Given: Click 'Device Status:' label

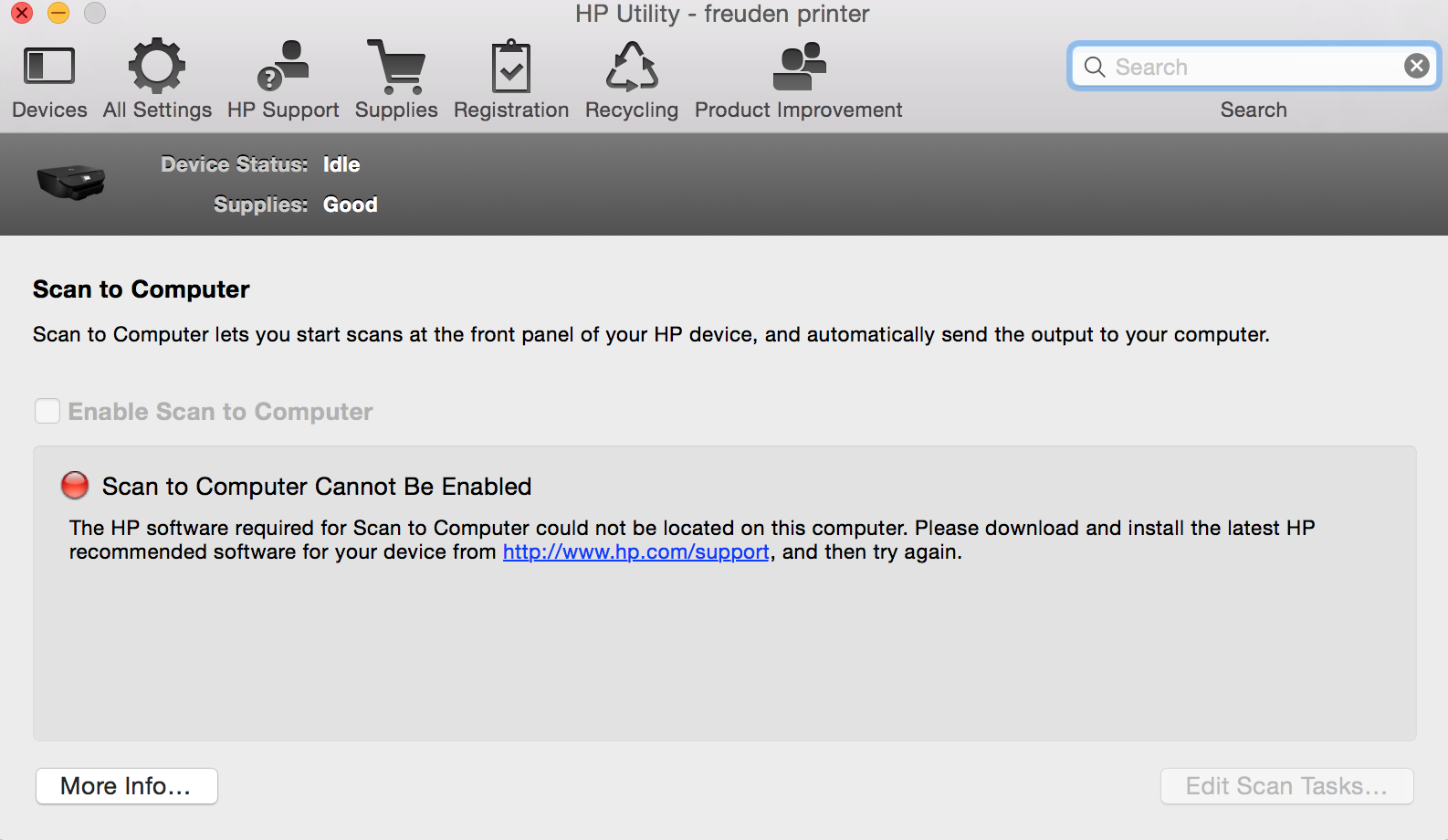Looking at the screenshot, I should (235, 164).
